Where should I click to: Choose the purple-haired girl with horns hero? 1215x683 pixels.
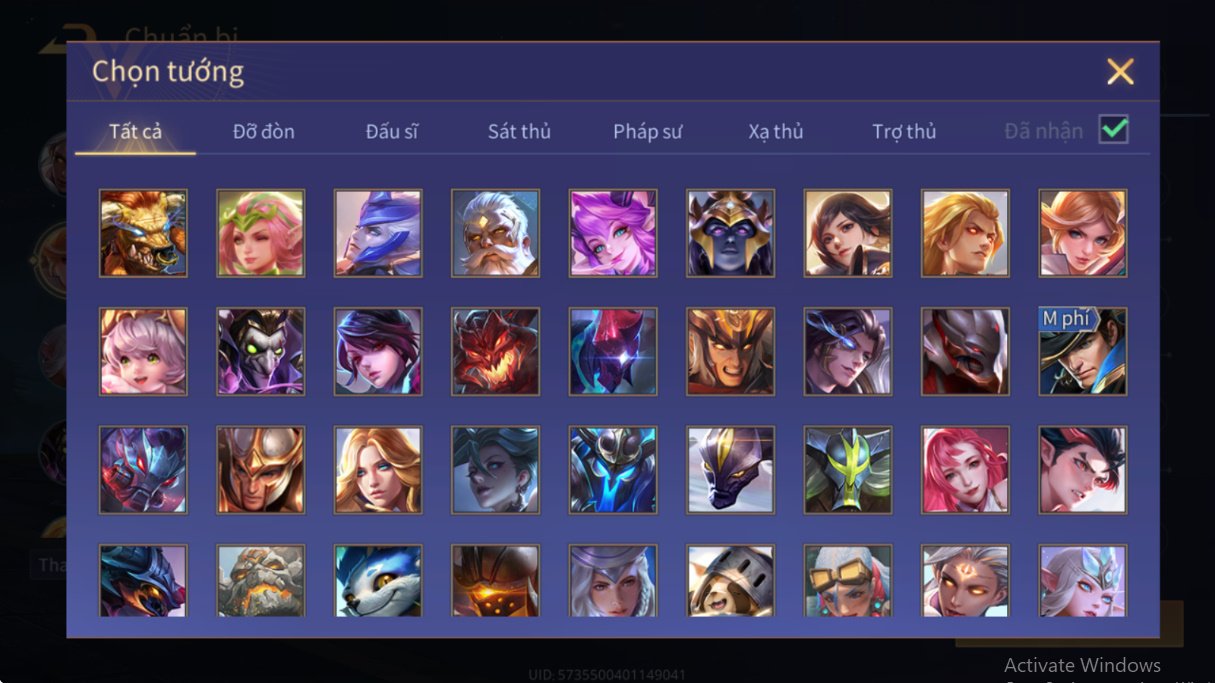pyautogui.click(x=613, y=233)
